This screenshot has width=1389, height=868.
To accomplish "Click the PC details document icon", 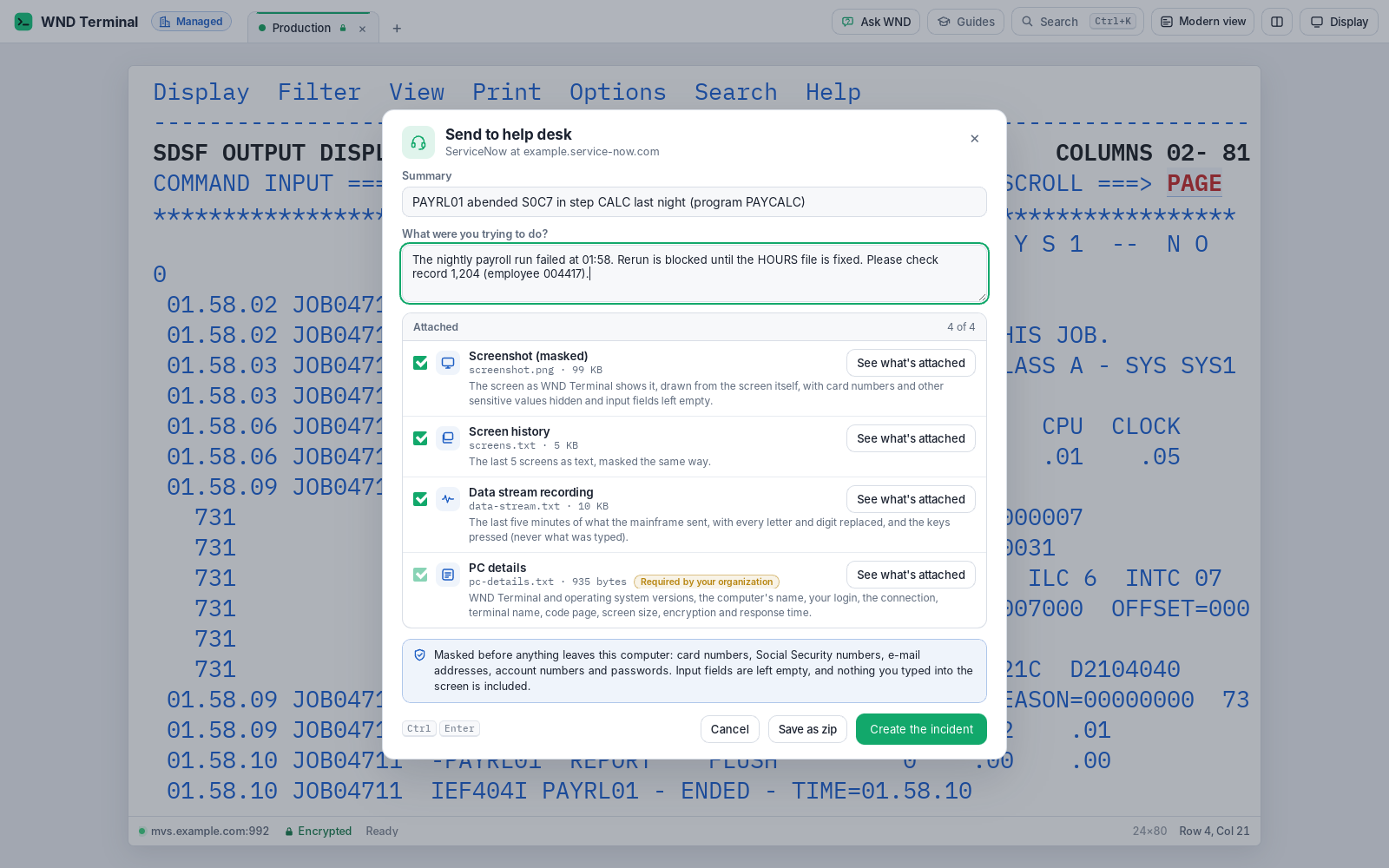I will [x=448, y=575].
